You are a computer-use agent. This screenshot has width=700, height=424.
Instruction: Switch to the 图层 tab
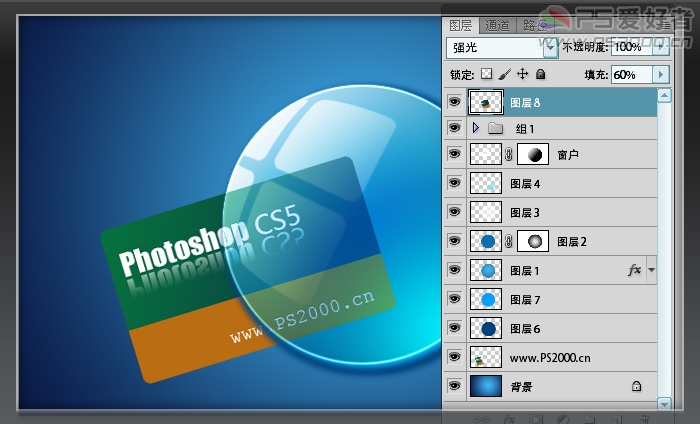coord(461,26)
